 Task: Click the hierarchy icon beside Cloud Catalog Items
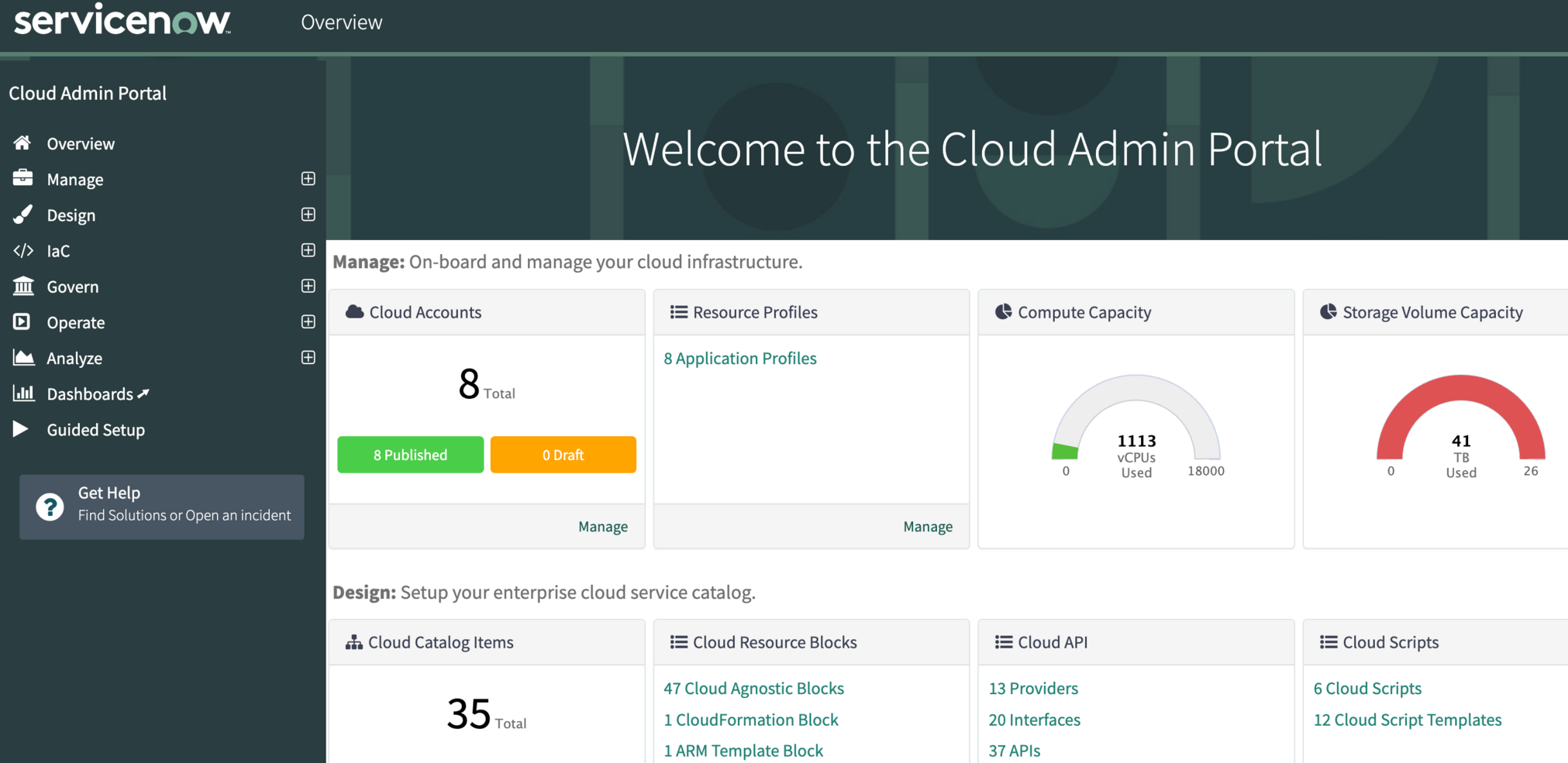click(x=353, y=641)
